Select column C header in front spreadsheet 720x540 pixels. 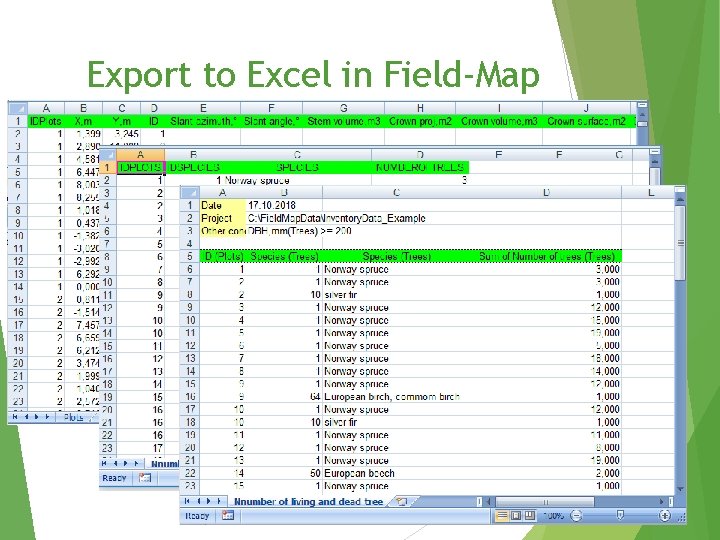[x=396, y=192]
